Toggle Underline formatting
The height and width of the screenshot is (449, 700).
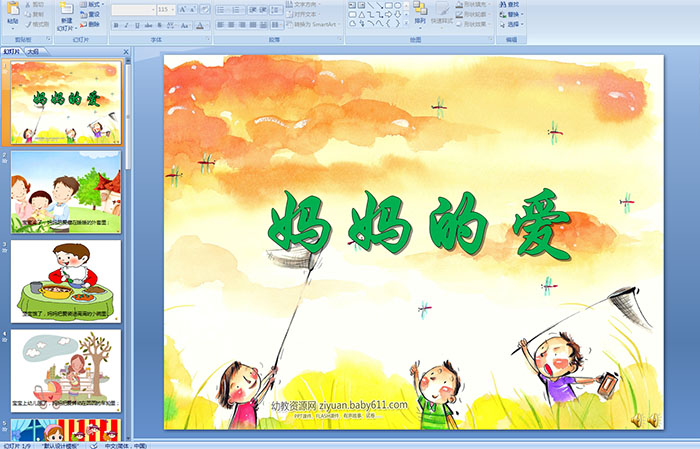[x=137, y=25]
